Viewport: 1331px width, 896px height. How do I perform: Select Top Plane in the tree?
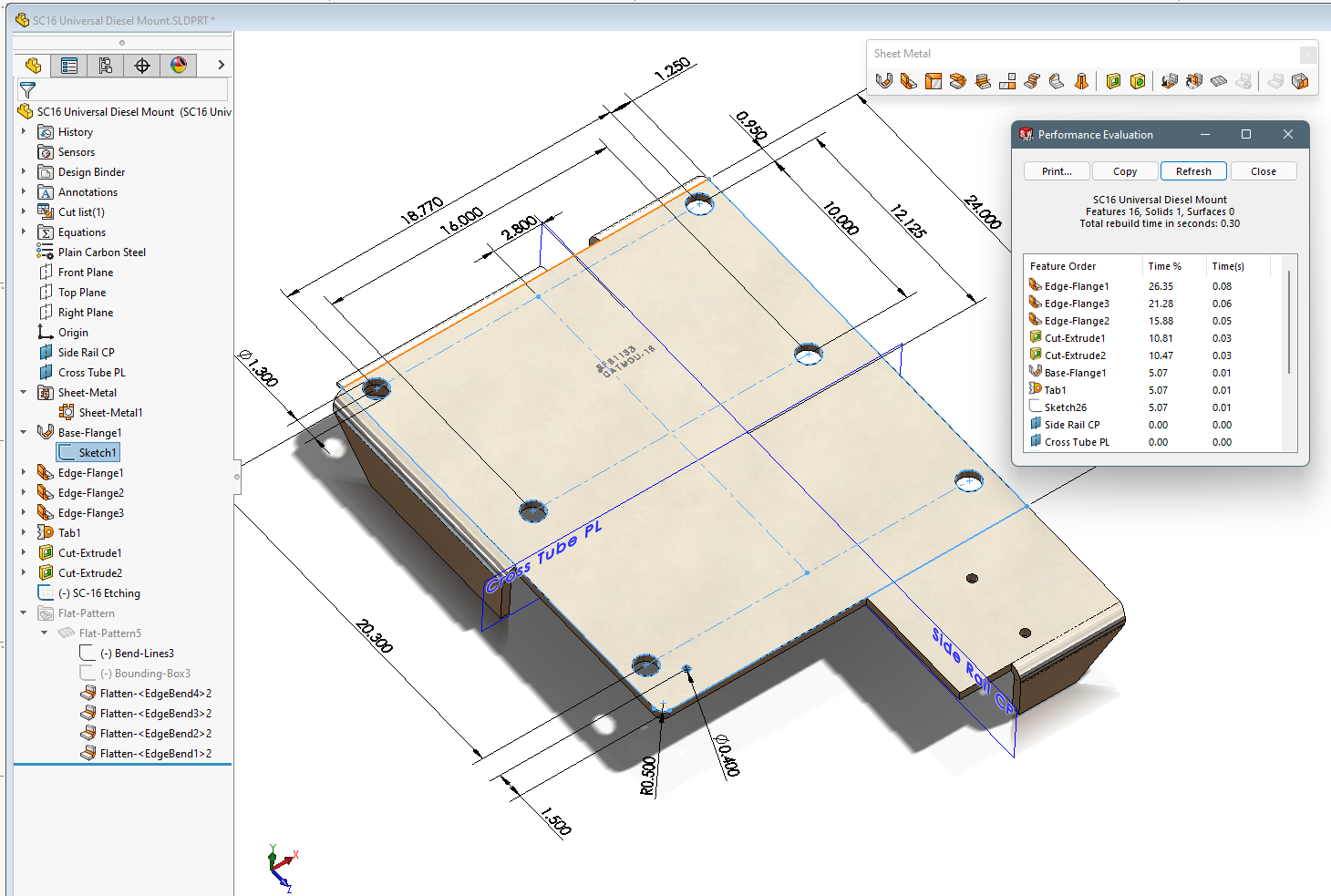(x=81, y=293)
